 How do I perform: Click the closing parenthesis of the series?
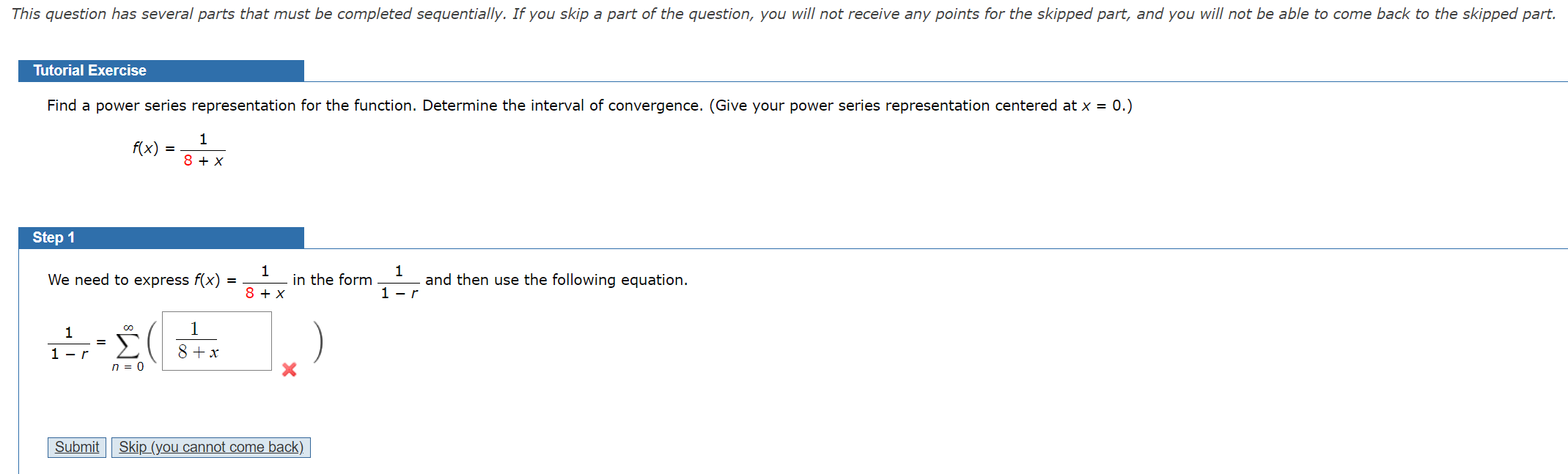pyautogui.click(x=319, y=342)
